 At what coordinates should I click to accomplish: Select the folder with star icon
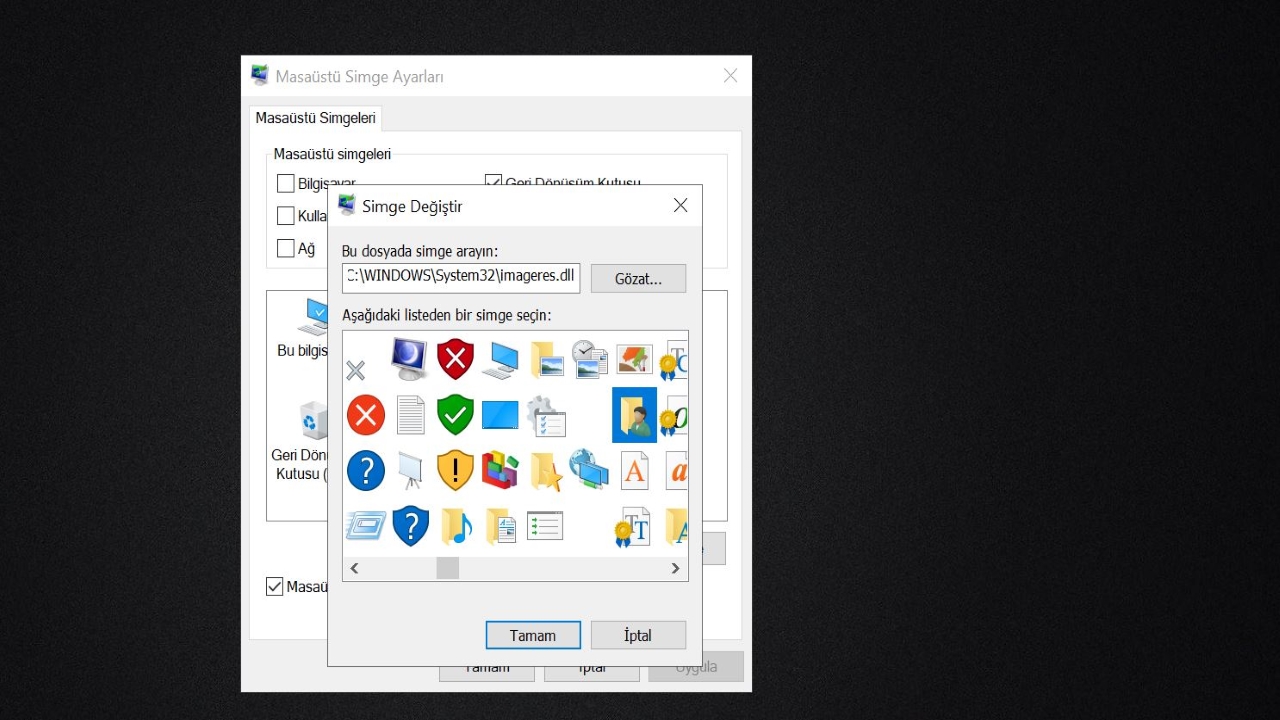[546, 470]
